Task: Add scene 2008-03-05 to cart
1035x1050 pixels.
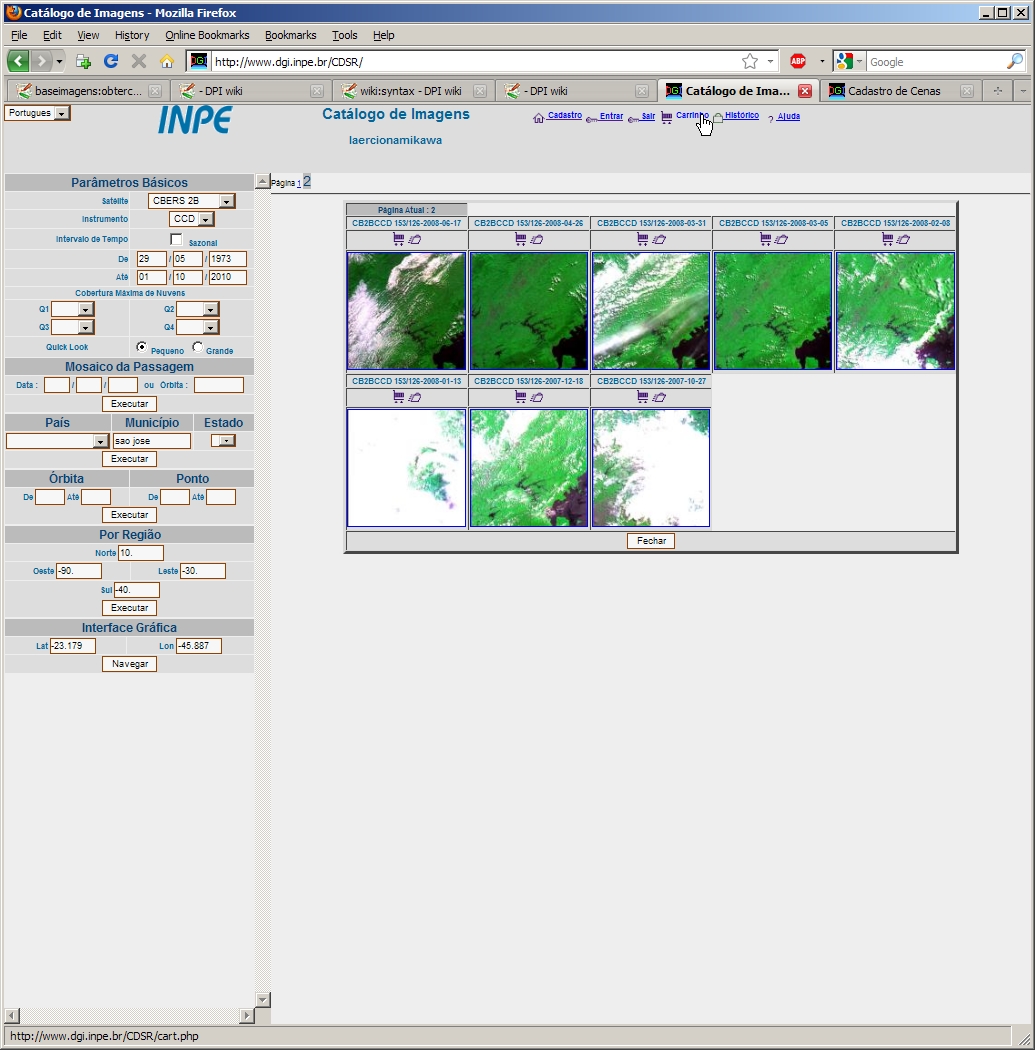Action: (765, 239)
